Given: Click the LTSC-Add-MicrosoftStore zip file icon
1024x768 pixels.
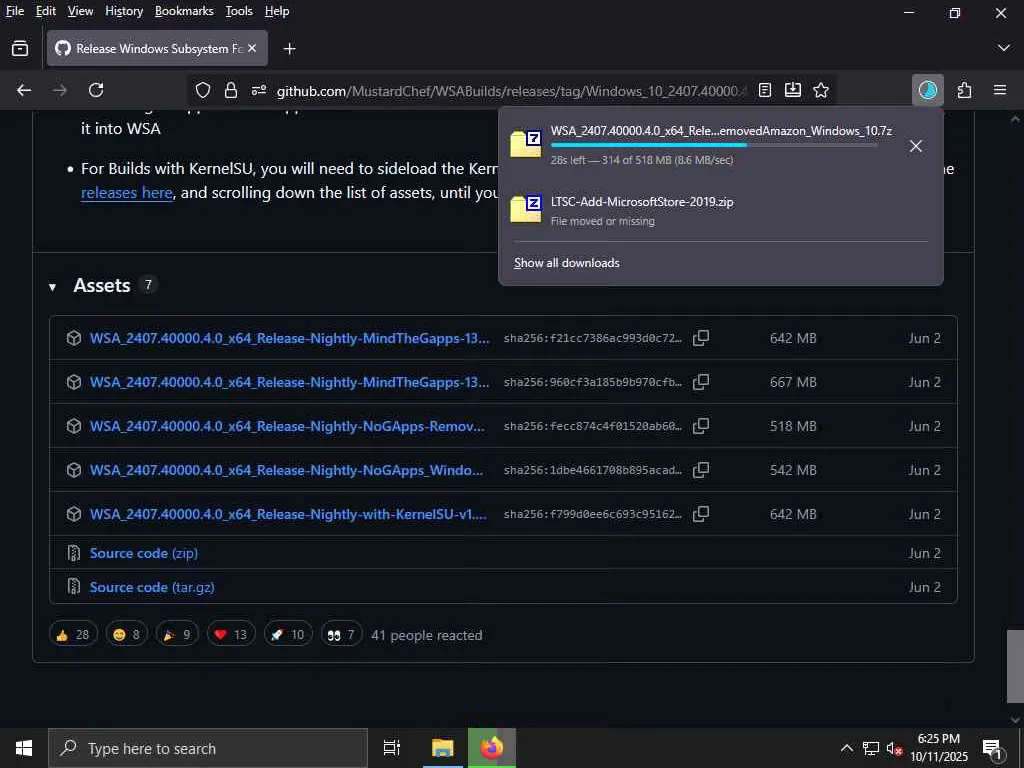Looking at the screenshot, I should tap(526, 209).
